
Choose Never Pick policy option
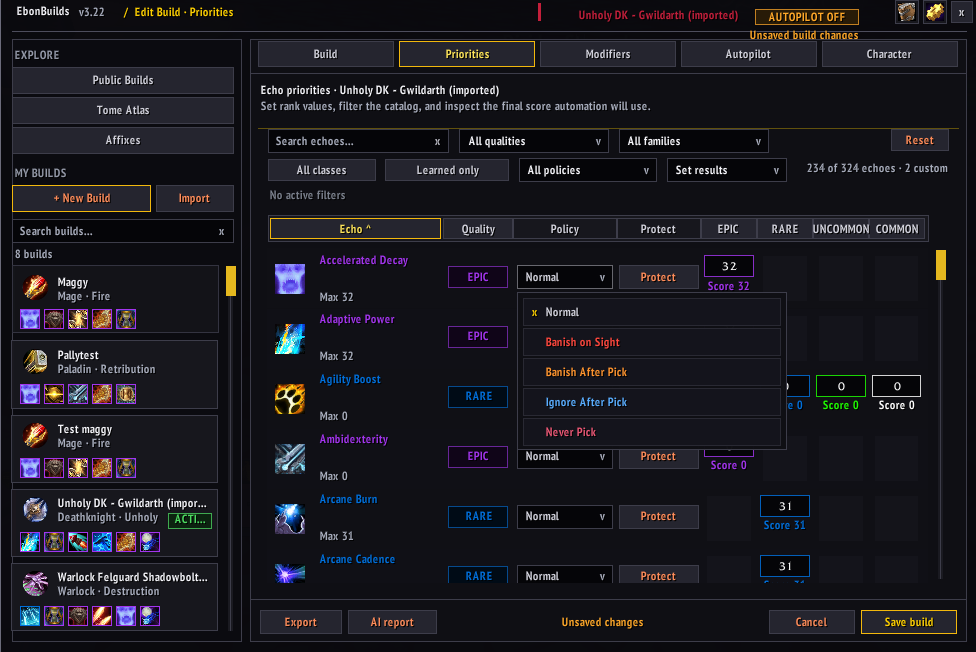tap(652, 432)
